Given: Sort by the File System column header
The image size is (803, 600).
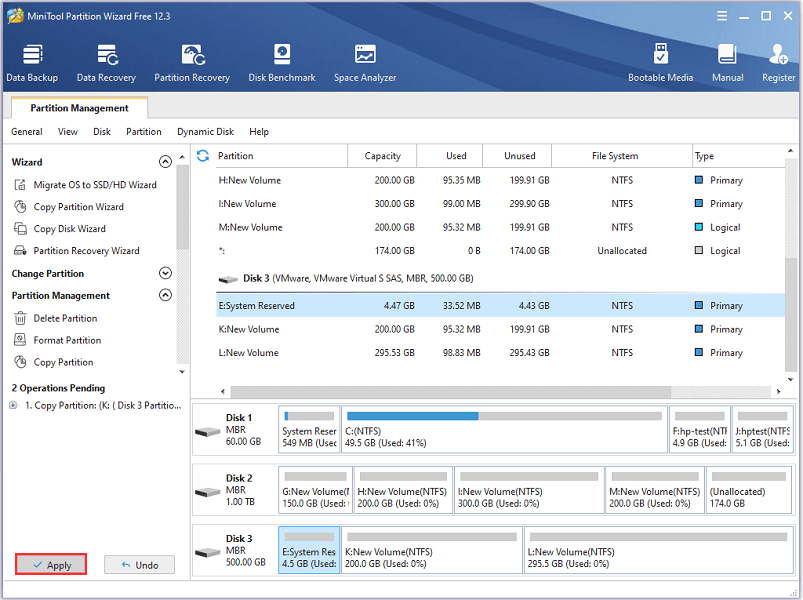Looking at the screenshot, I should (622, 156).
